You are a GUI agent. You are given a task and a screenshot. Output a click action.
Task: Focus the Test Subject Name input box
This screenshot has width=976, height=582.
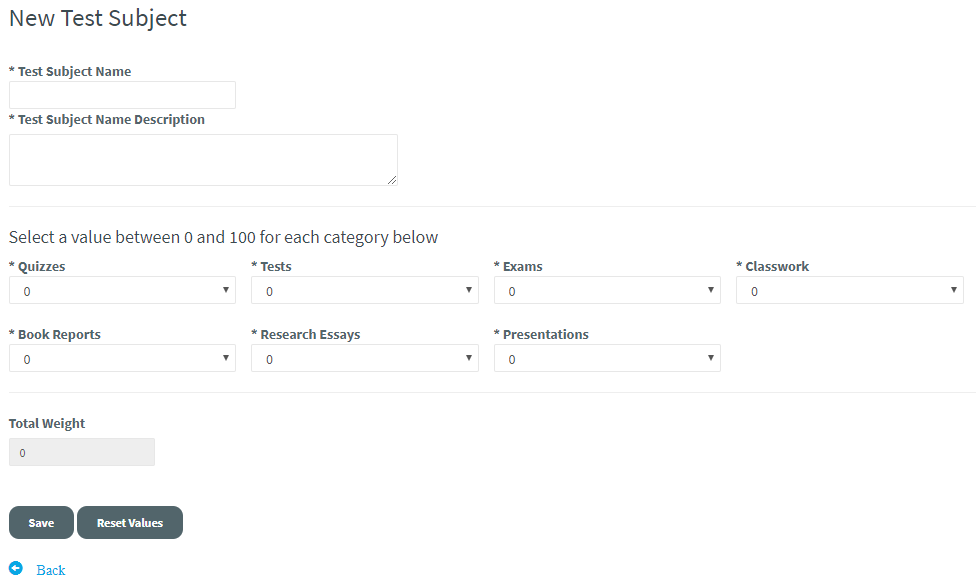pyautogui.click(x=122, y=95)
